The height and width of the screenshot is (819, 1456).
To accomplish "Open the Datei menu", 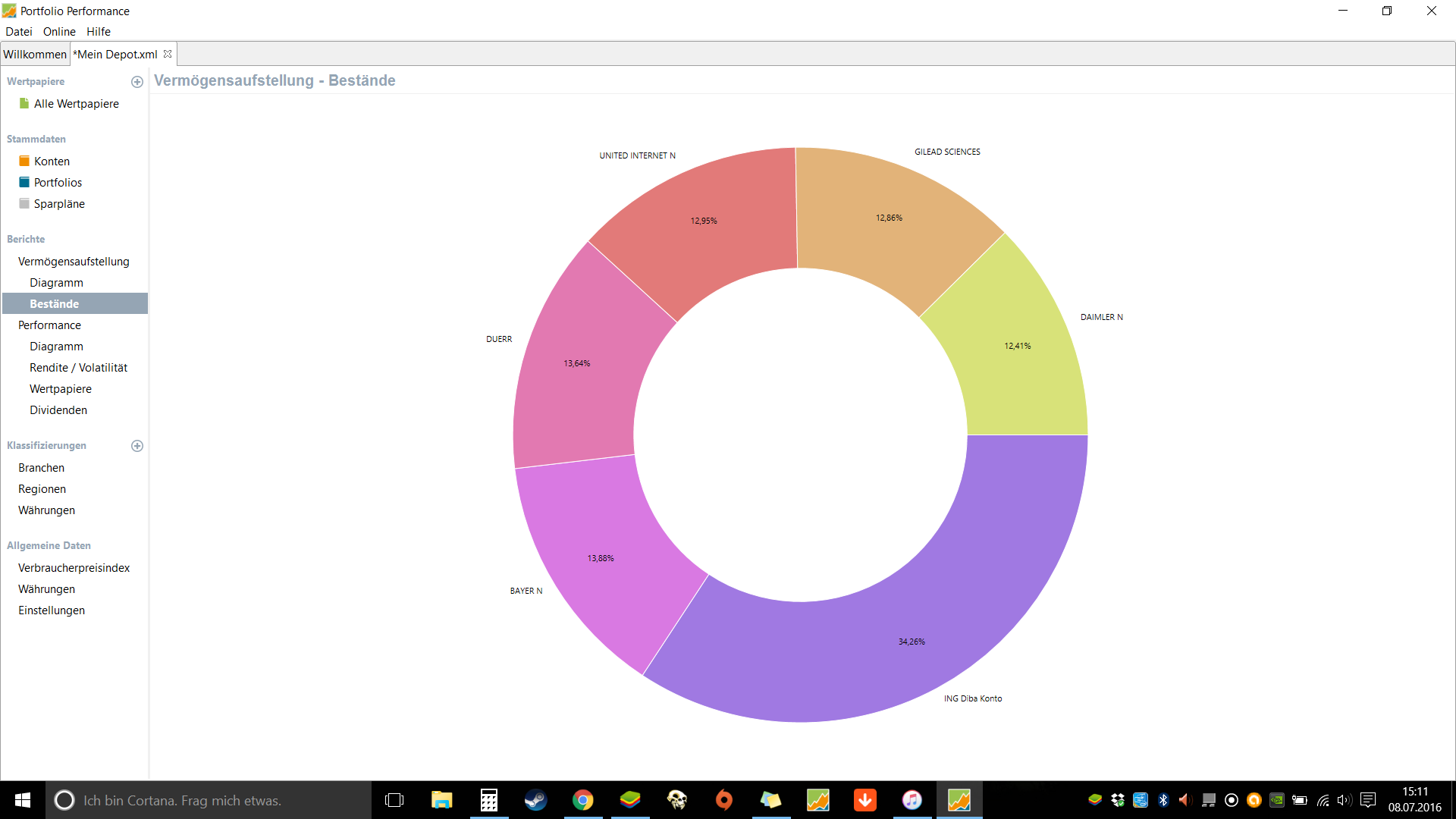I will (19, 32).
